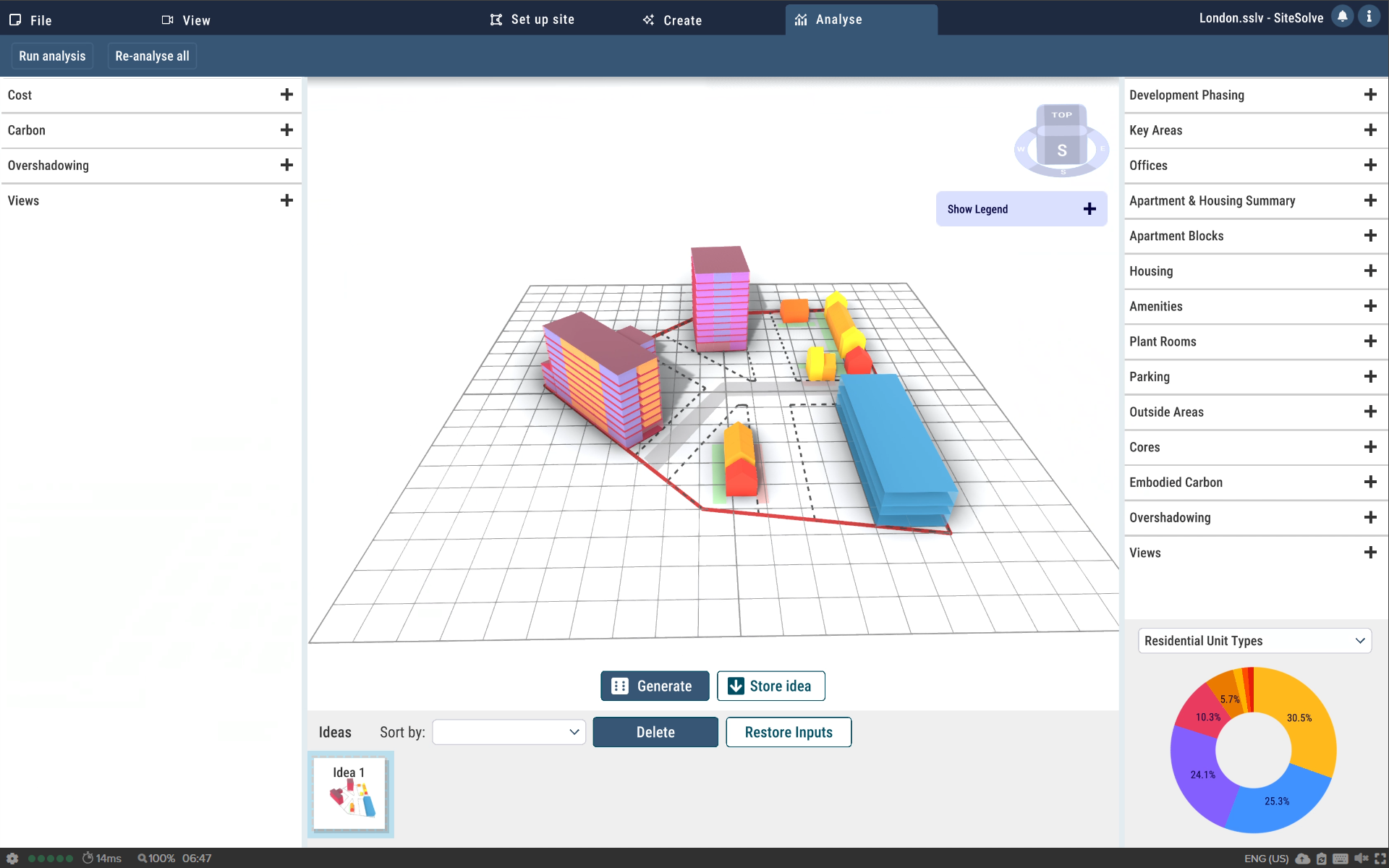Click the notification bell icon
Screen dimensions: 1389x868
point(1342,17)
